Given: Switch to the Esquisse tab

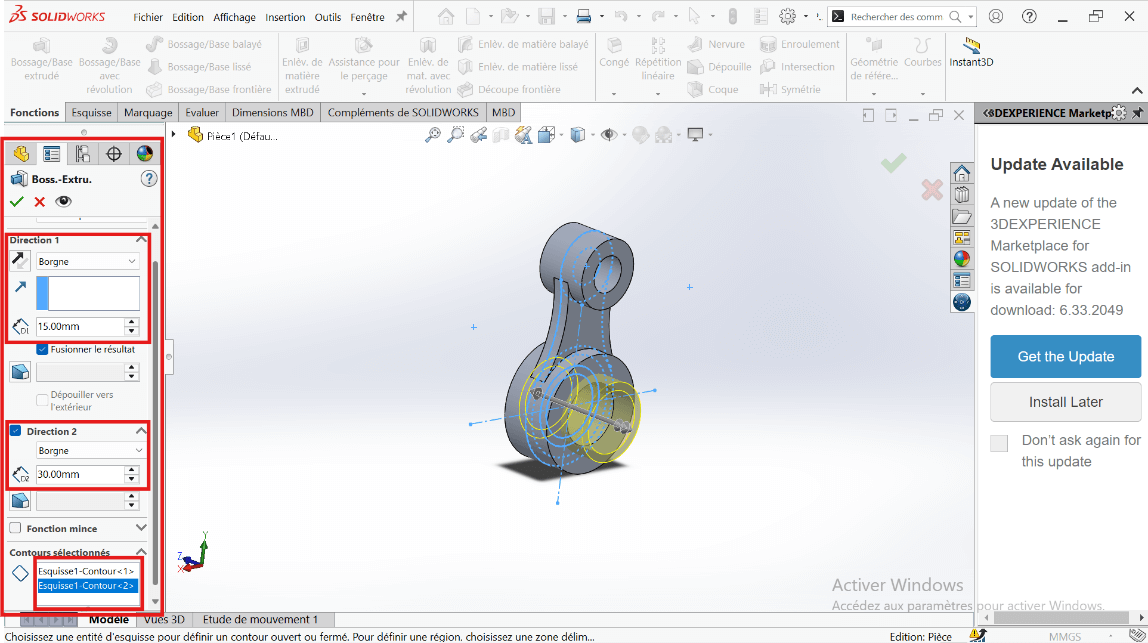Looking at the screenshot, I should point(92,113).
